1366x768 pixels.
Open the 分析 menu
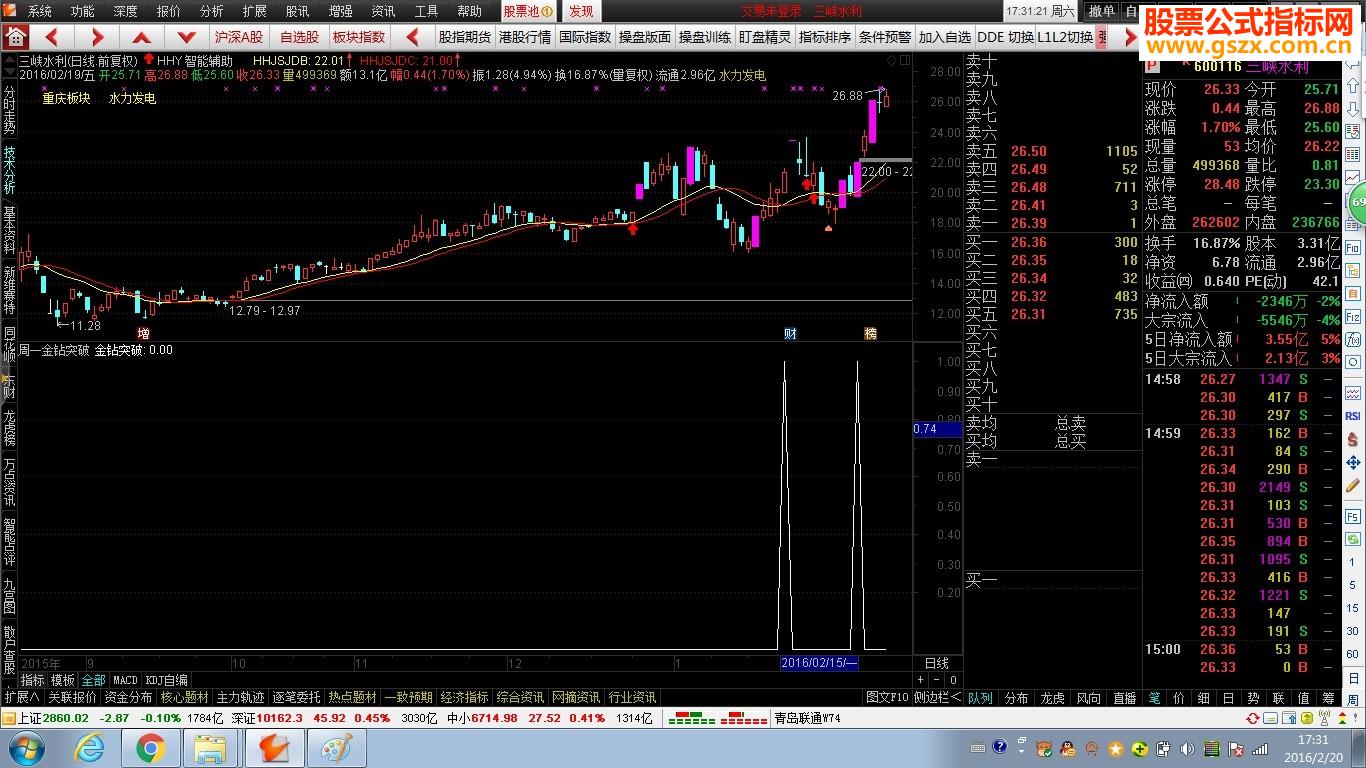click(x=212, y=11)
